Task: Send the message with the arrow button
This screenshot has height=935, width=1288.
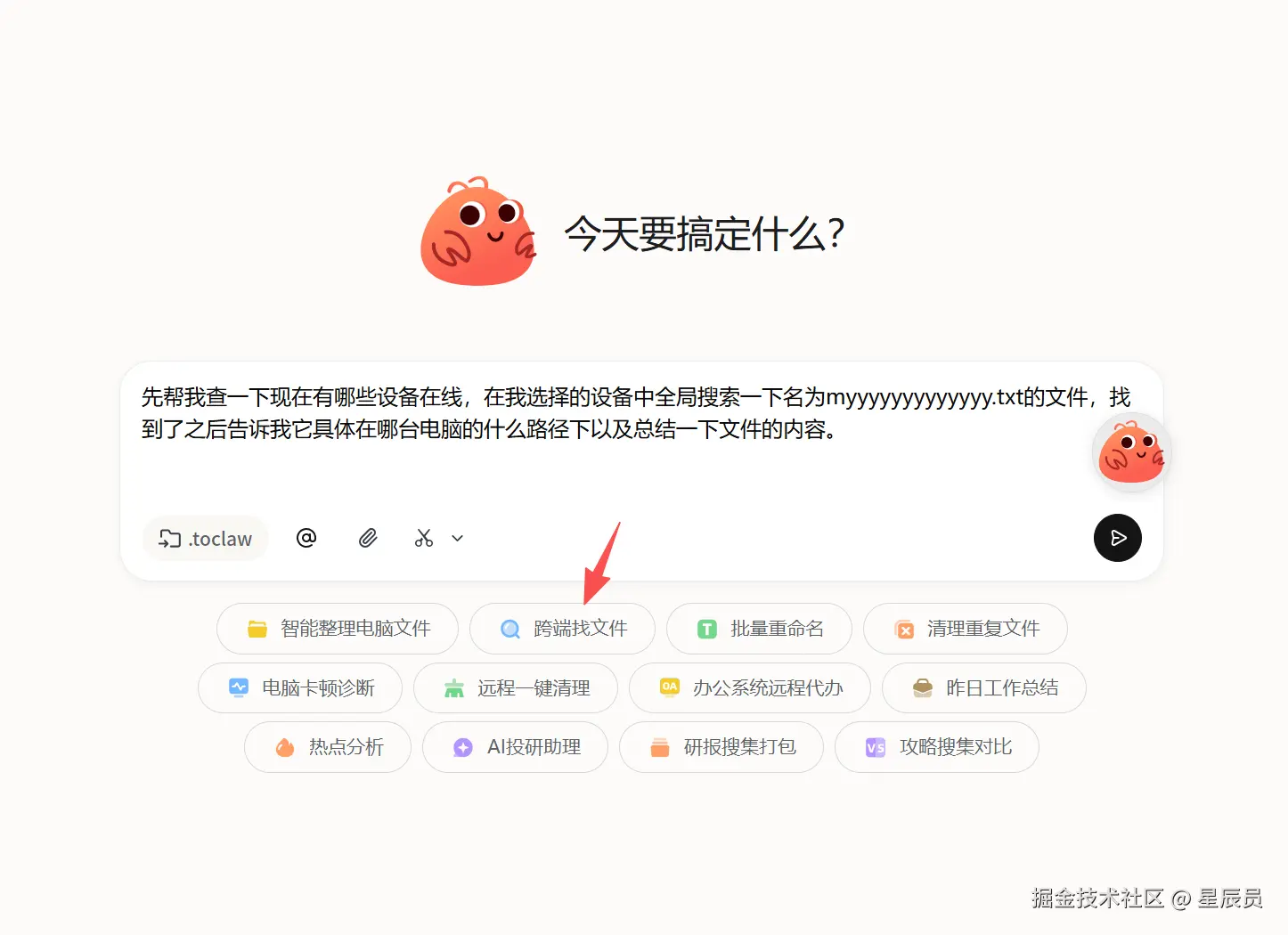Action: [1118, 538]
